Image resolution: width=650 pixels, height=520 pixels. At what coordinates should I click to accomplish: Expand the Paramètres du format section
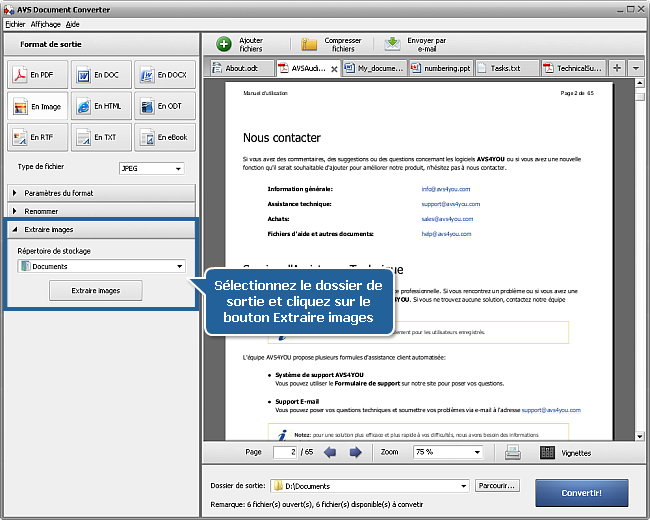101,193
